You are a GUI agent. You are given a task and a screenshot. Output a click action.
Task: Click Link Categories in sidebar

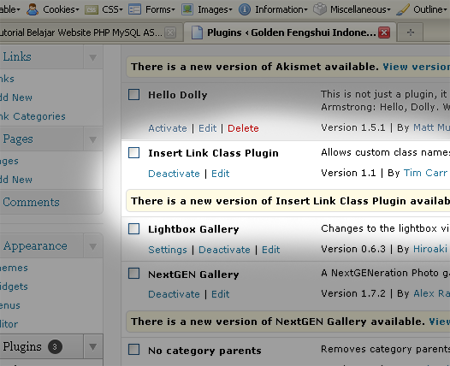pos(33,116)
